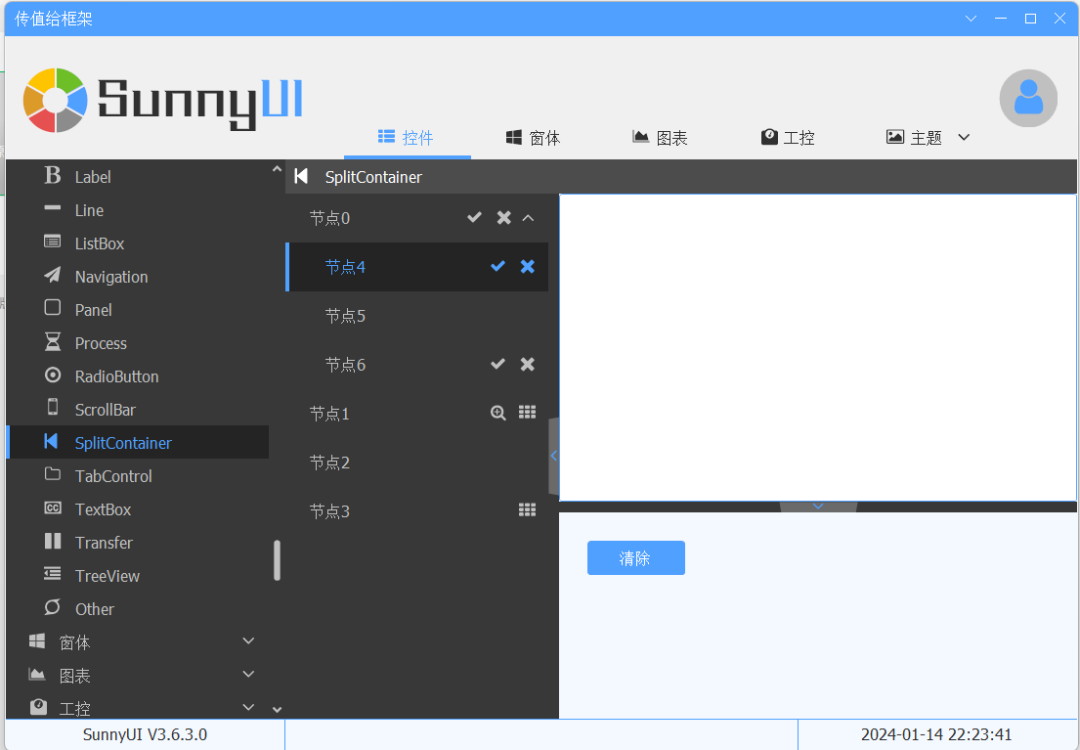The width and height of the screenshot is (1080, 750).
Task: Collapse the bottom panel using splitter arrow
Action: pyautogui.click(x=818, y=506)
